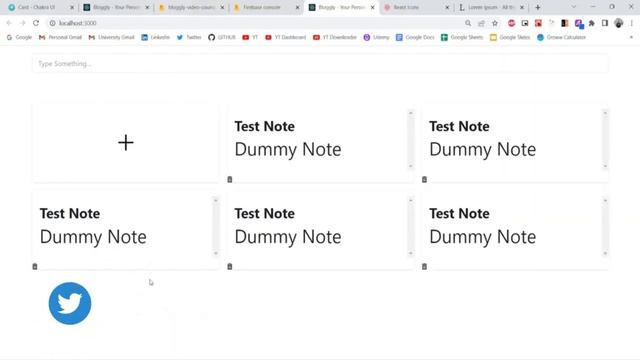Screen dimensions: 640x360
Task: Open the YT Downloader bookmark
Action: tap(335, 37)
